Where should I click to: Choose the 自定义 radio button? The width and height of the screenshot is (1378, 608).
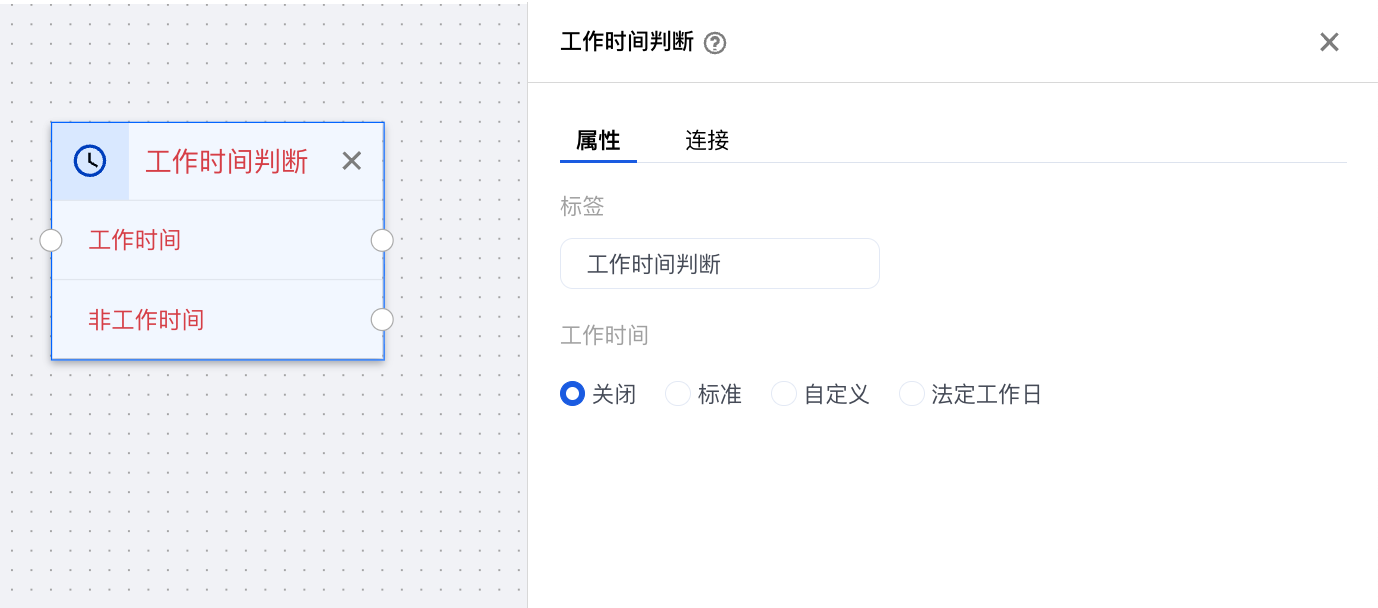(x=784, y=394)
